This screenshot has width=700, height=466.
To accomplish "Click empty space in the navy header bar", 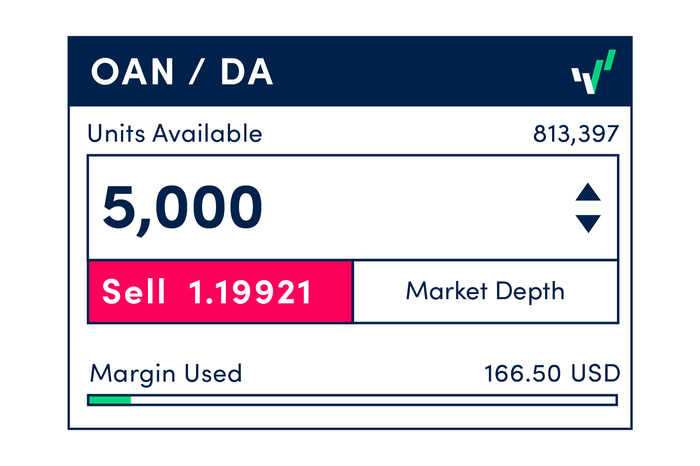I will [420, 73].
